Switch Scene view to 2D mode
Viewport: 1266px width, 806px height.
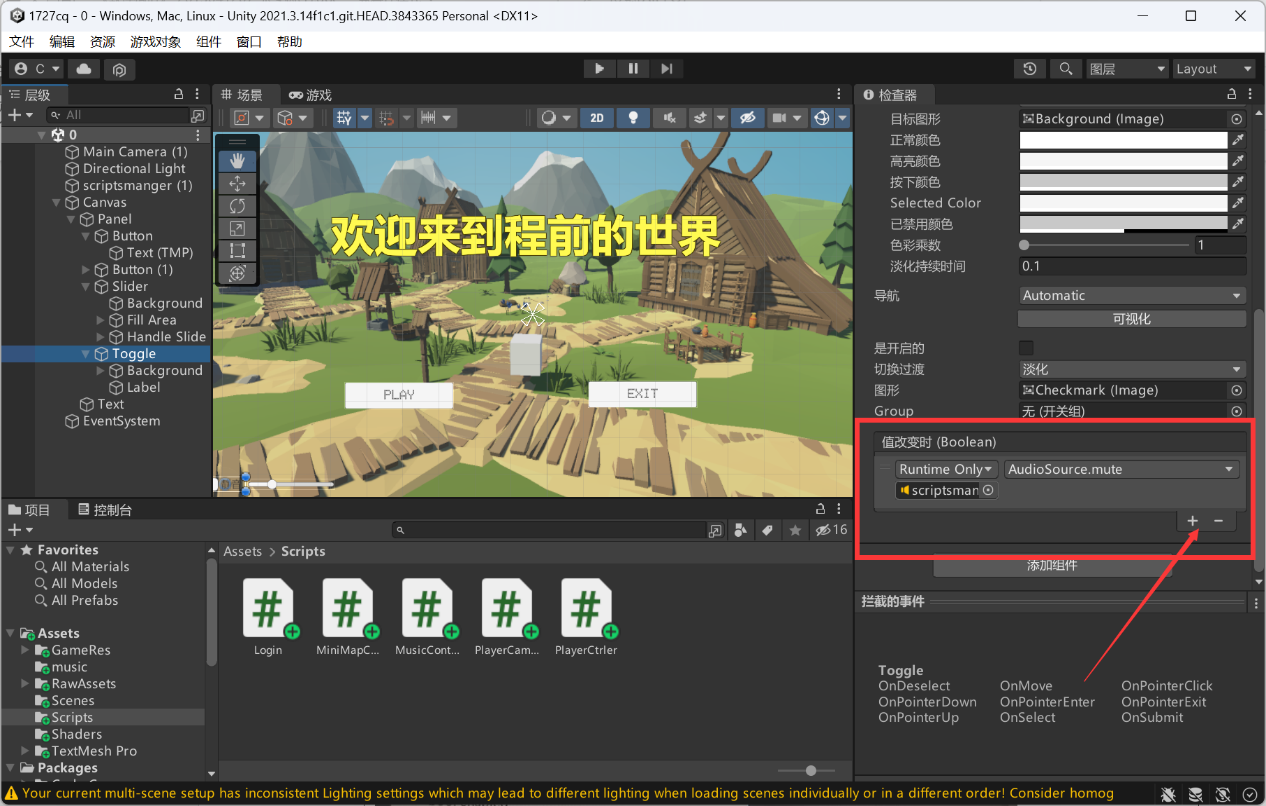click(x=597, y=117)
